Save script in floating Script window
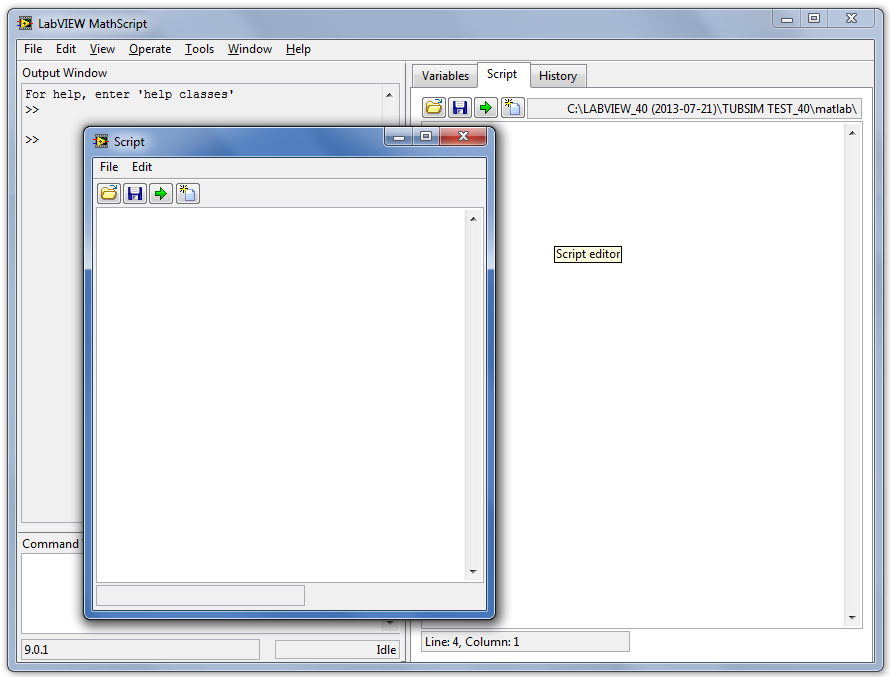890x677 pixels. pos(135,194)
